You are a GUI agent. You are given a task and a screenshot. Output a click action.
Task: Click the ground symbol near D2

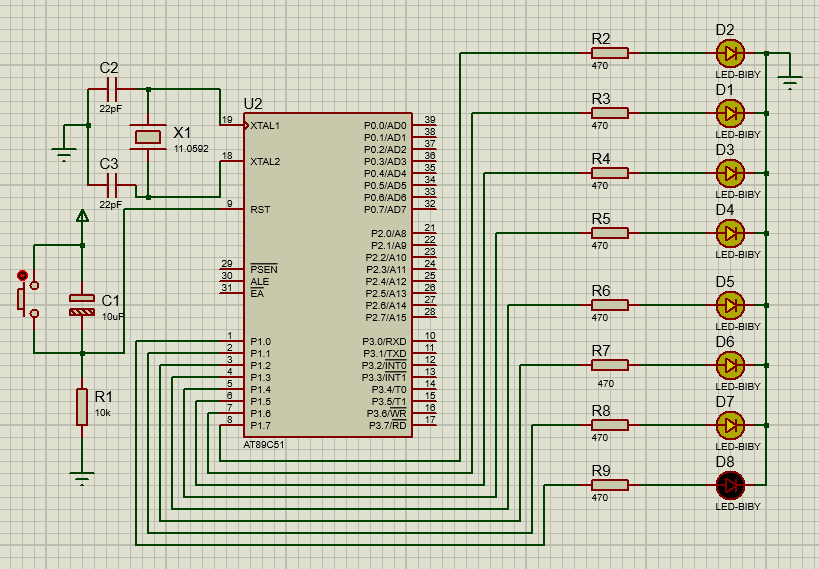(x=790, y=83)
